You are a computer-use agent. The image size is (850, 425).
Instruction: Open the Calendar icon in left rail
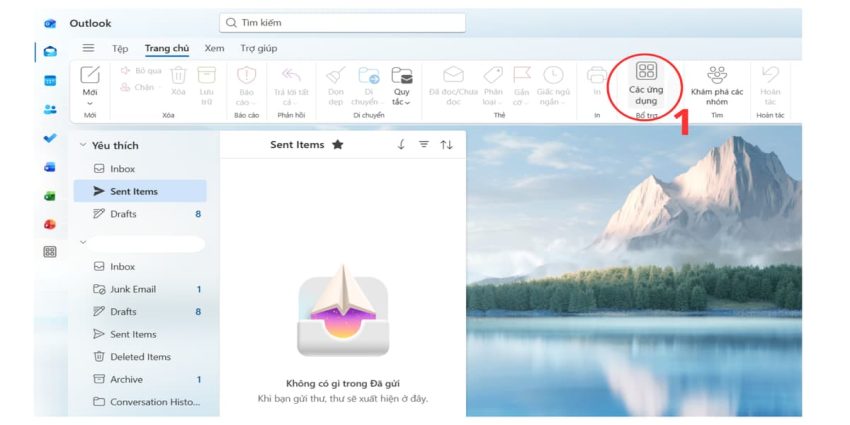pos(50,81)
